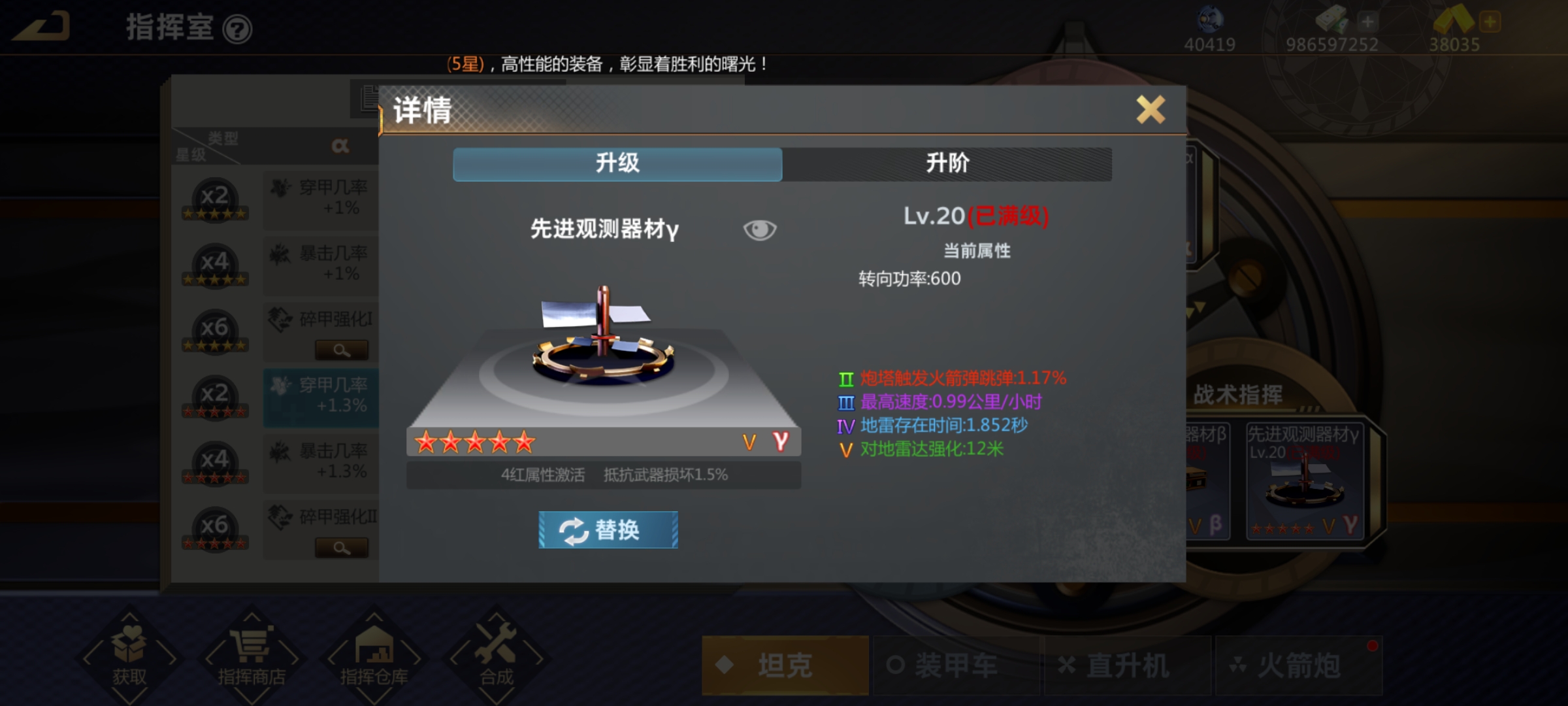Image resolution: width=1568 pixels, height=706 pixels.
Task: Add cash with the gray plus icon
Action: 1367,22
